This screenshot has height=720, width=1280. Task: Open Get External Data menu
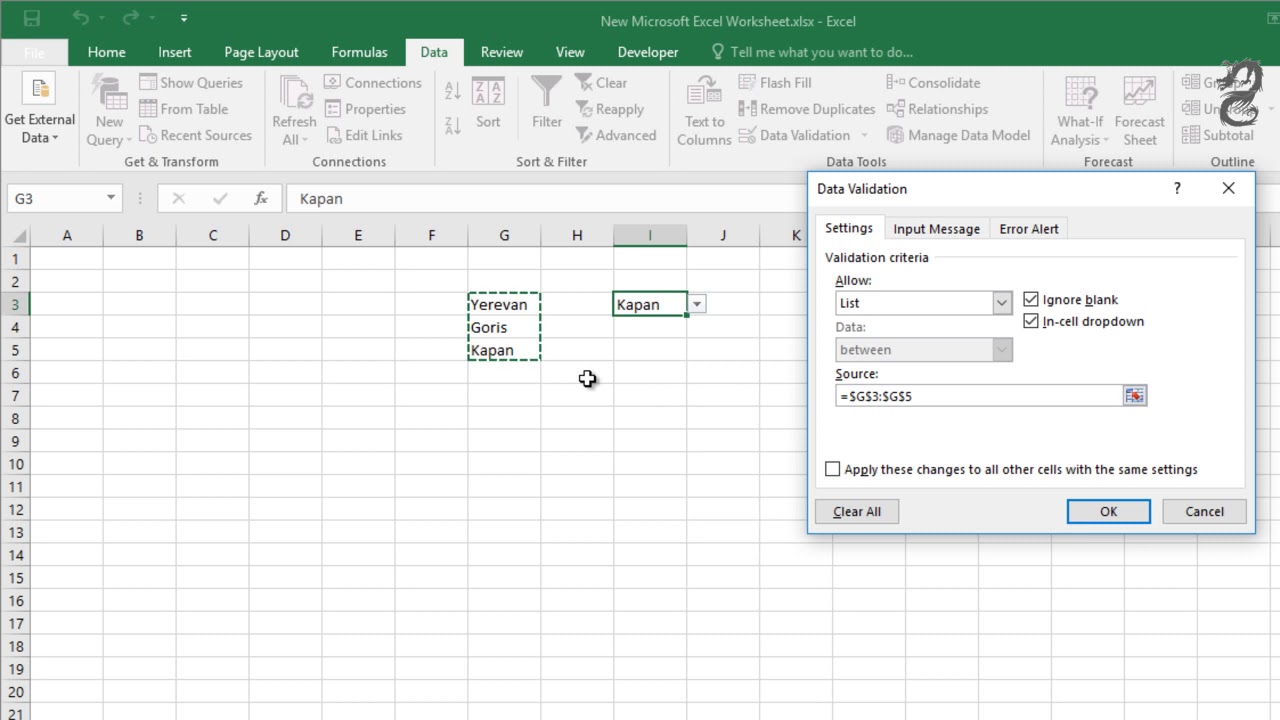point(40,110)
